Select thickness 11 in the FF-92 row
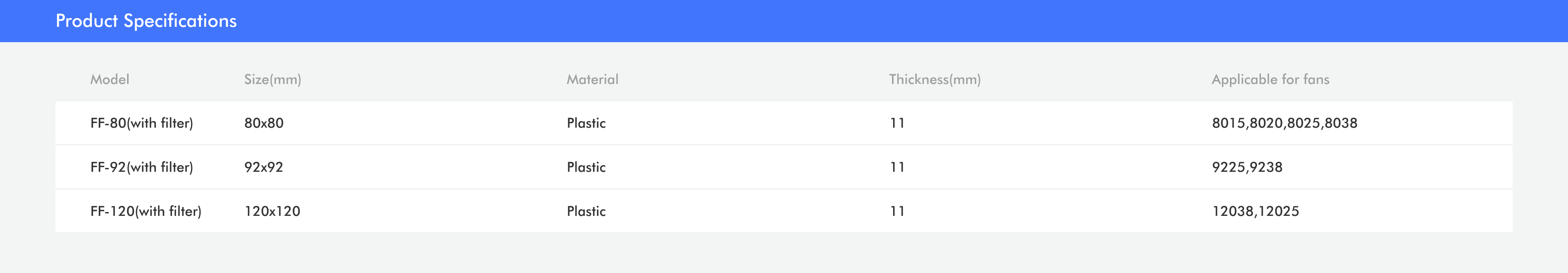Image resolution: width=1568 pixels, height=273 pixels. (897, 167)
